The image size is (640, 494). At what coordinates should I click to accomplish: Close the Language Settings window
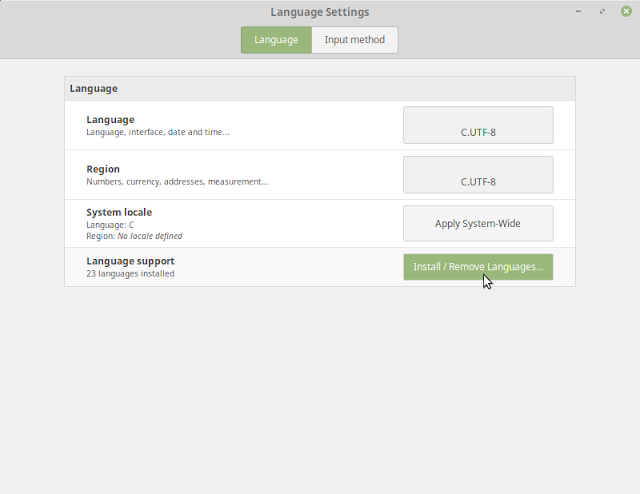click(626, 11)
